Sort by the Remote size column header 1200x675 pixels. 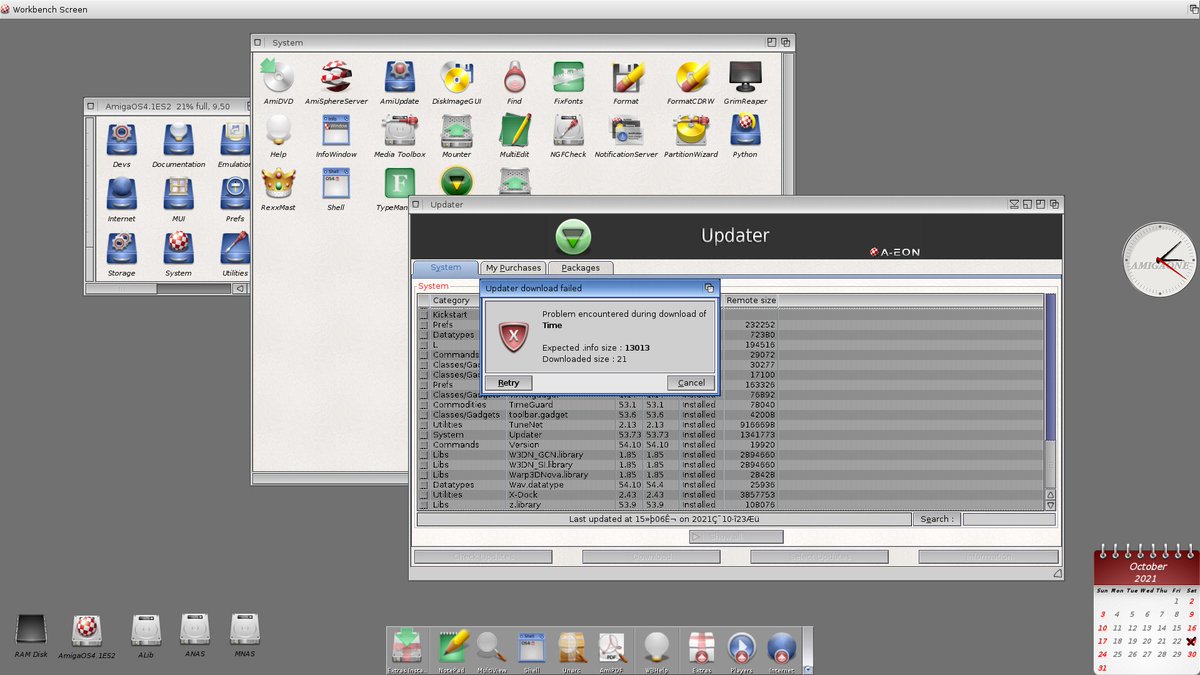(751, 300)
